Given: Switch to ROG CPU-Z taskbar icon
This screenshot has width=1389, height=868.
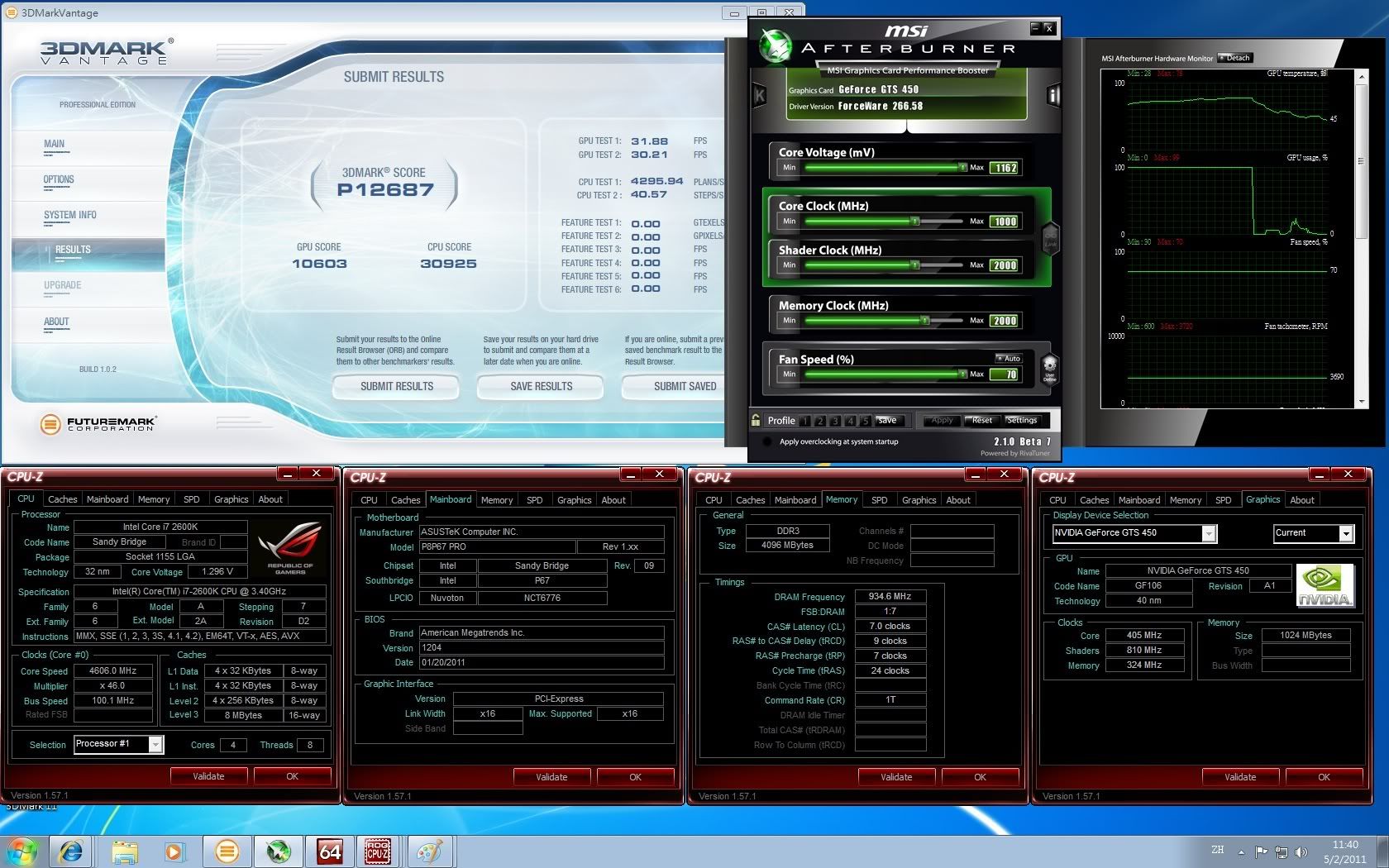Looking at the screenshot, I should pyautogui.click(x=378, y=851).
